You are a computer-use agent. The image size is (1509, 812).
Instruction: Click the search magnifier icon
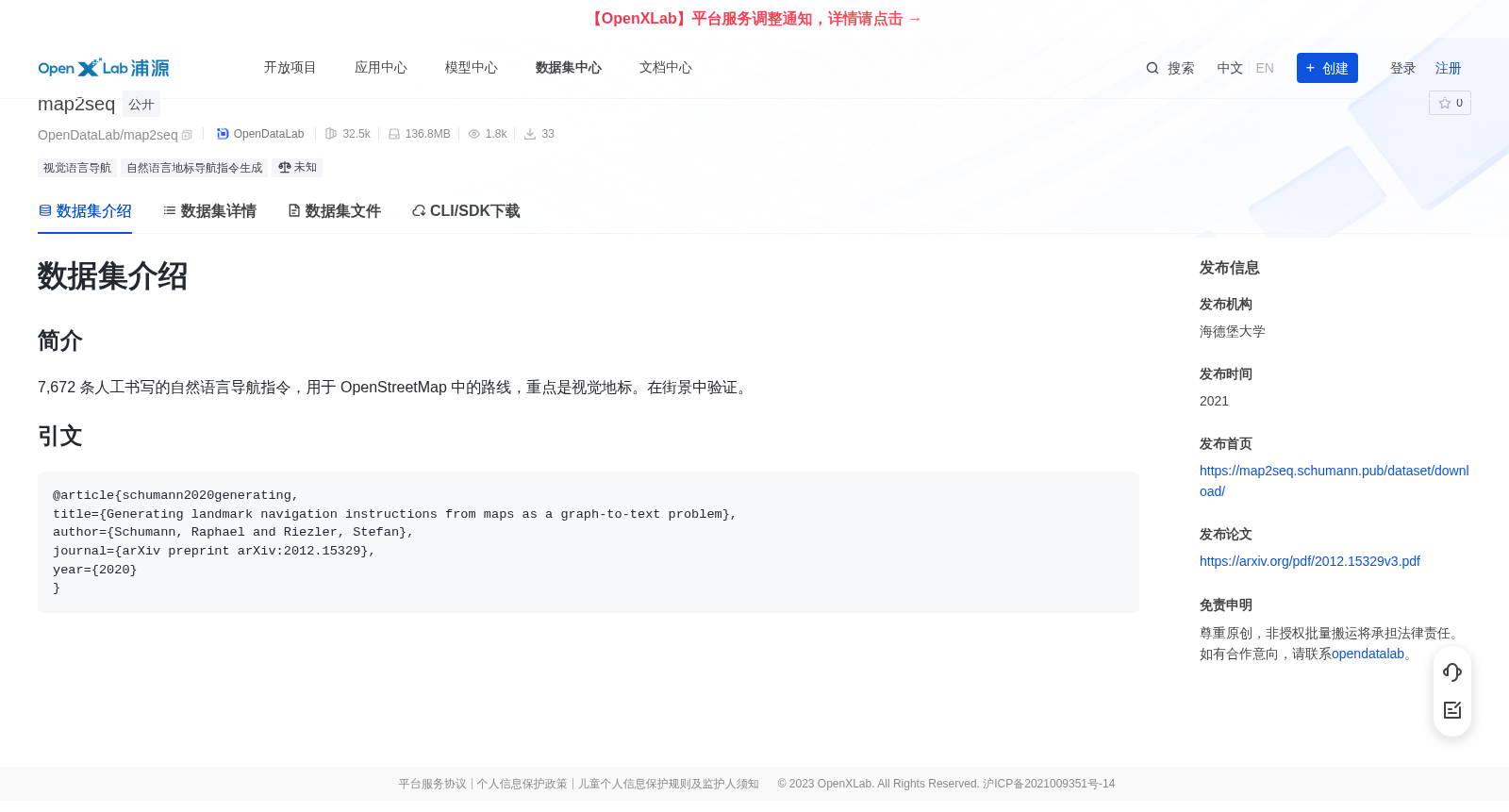[1152, 68]
